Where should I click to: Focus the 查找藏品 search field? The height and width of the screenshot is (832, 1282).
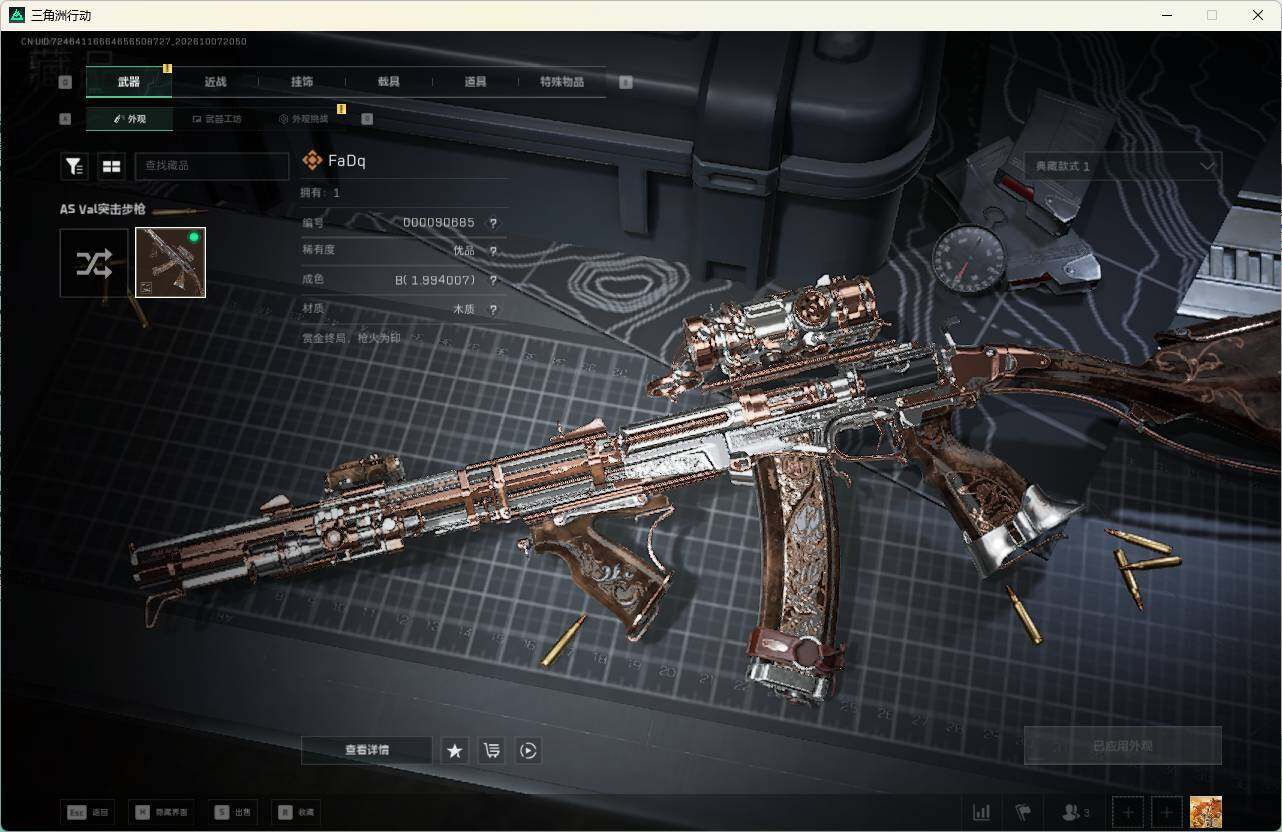click(212, 166)
